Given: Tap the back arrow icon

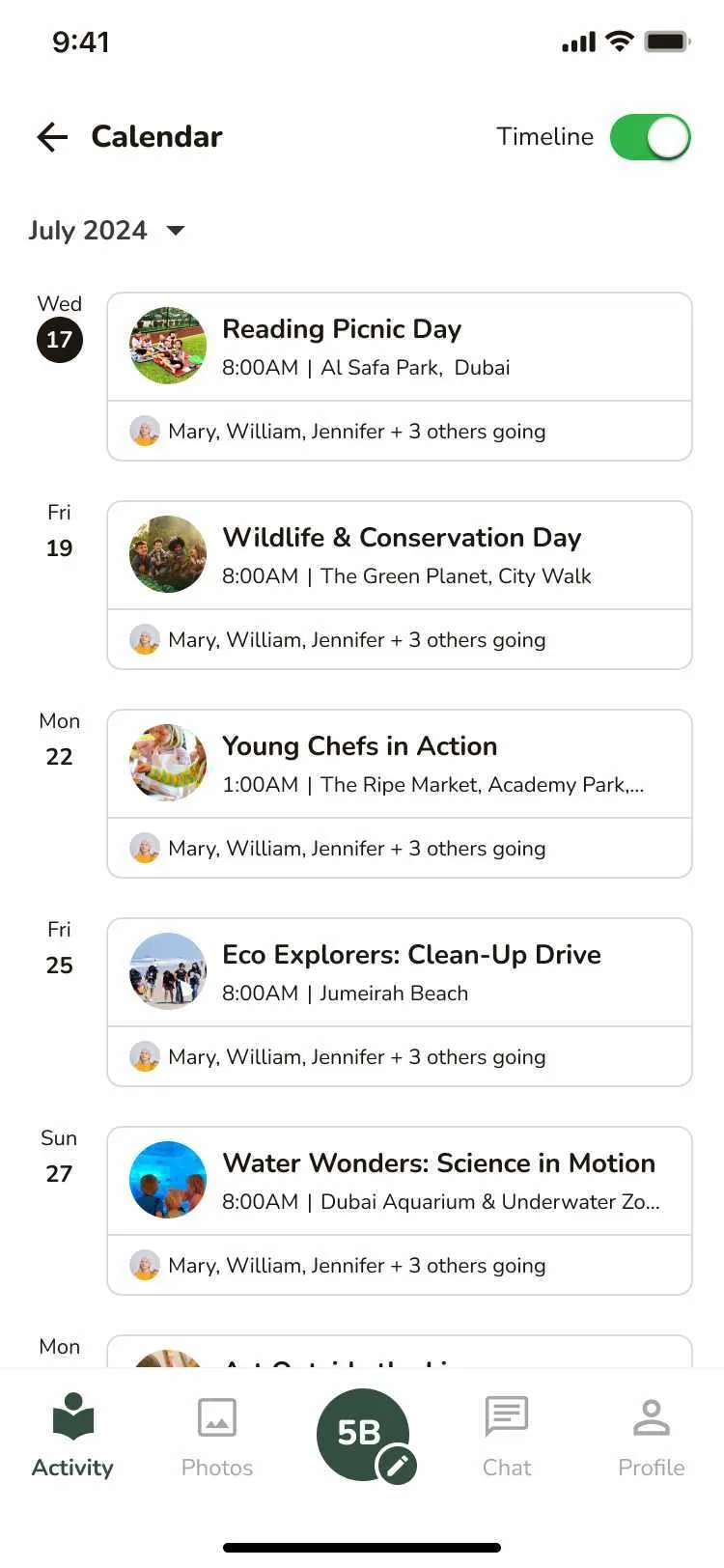Looking at the screenshot, I should tap(52, 137).
